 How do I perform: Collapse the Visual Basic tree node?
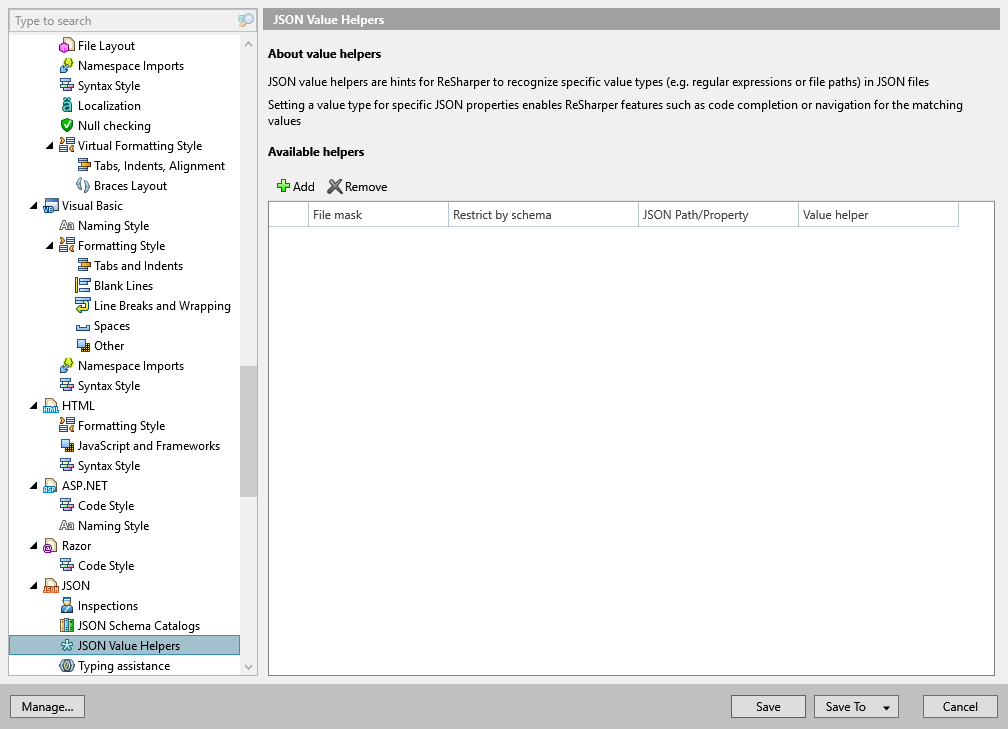coord(35,206)
